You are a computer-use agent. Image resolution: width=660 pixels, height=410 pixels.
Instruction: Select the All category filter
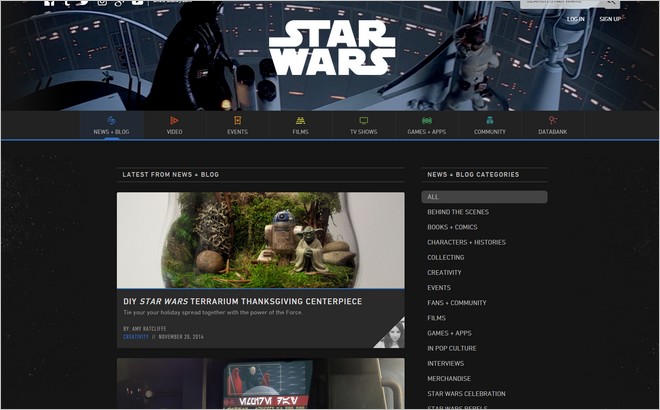pyautogui.click(x=484, y=197)
